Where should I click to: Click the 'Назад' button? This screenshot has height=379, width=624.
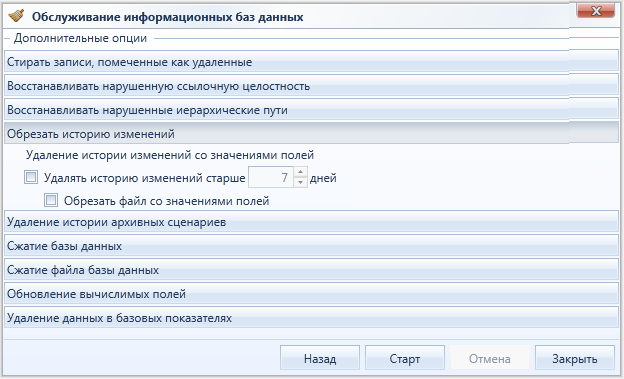coord(320,358)
